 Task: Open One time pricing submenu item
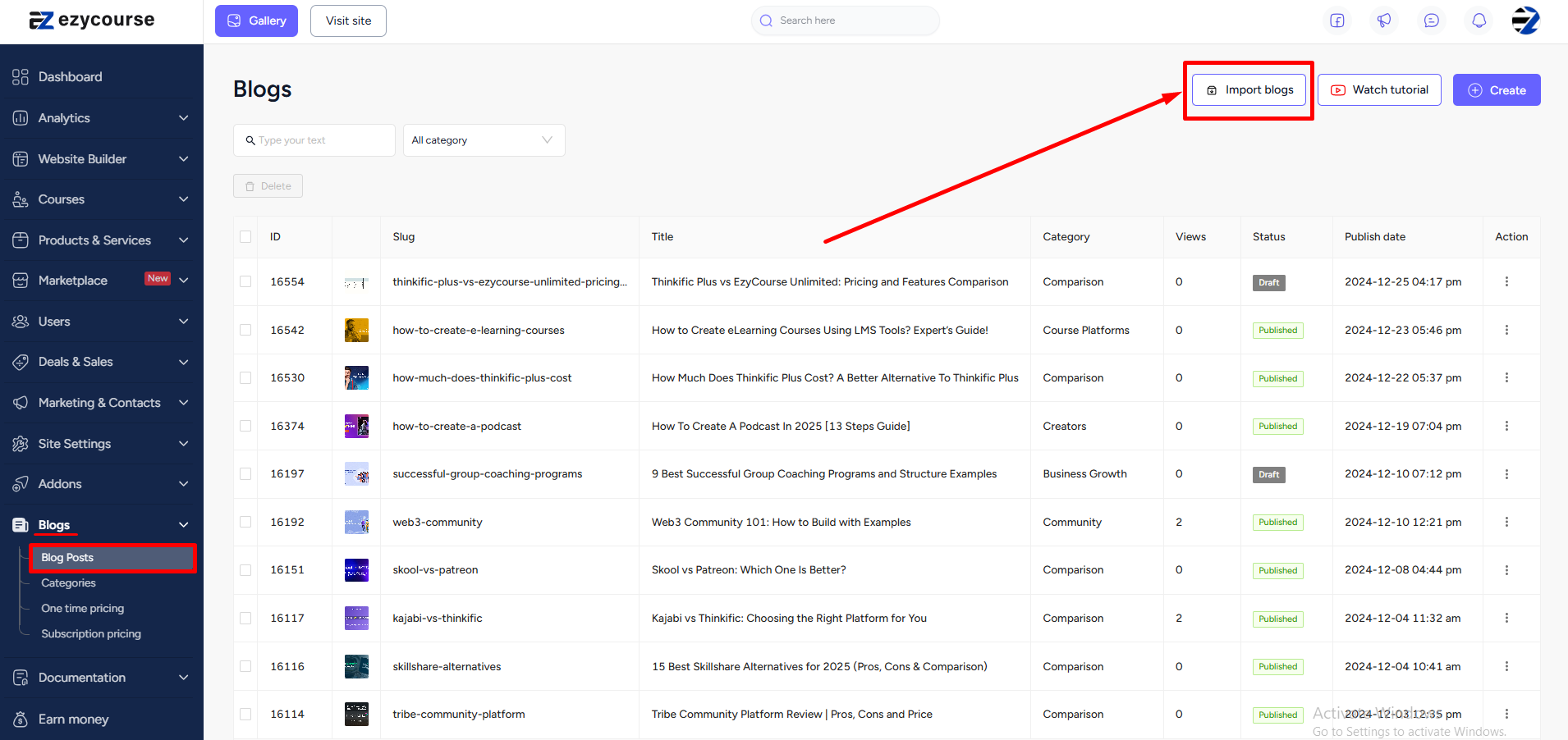pos(82,609)
